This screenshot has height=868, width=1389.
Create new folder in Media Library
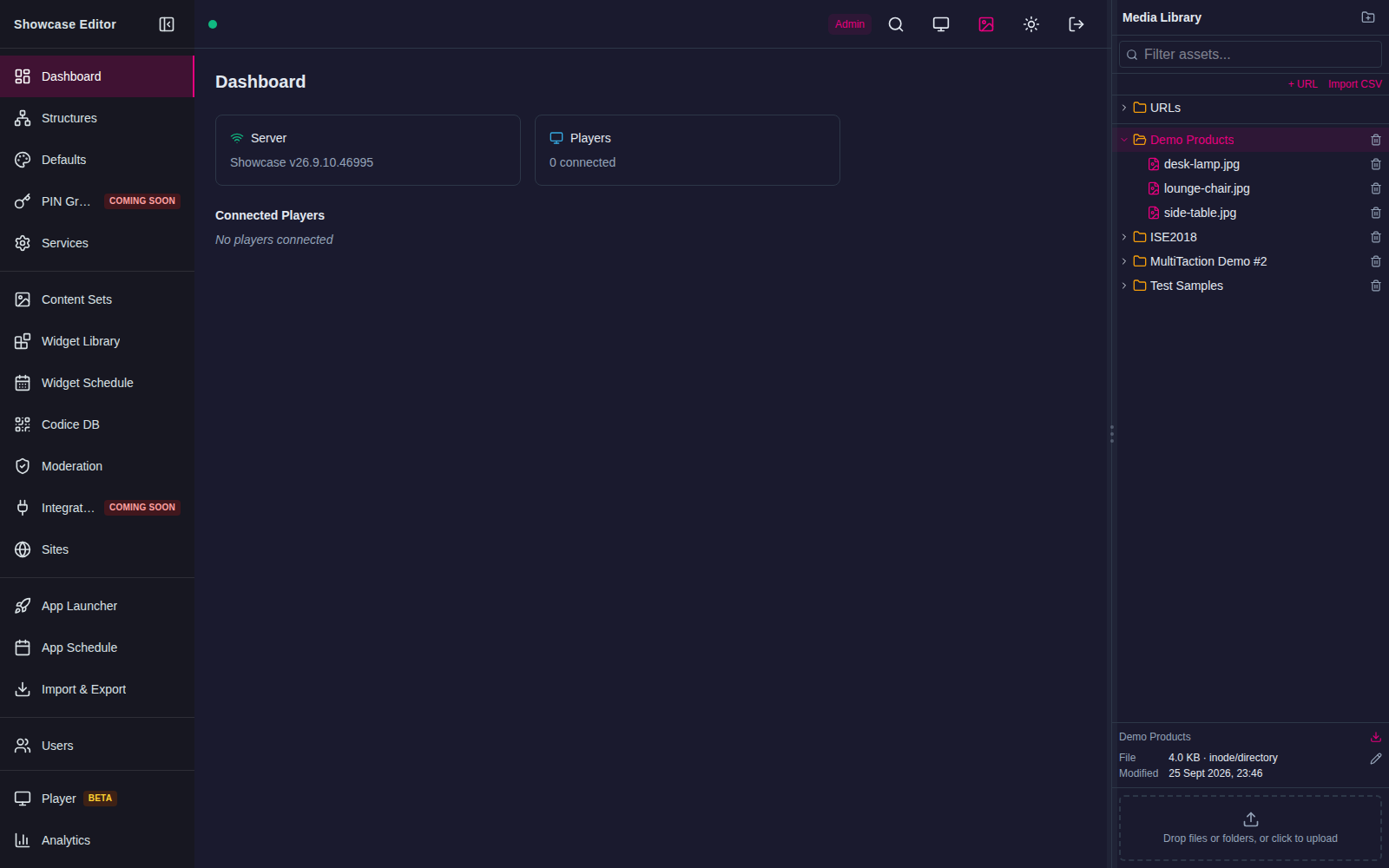(1368, 17)
